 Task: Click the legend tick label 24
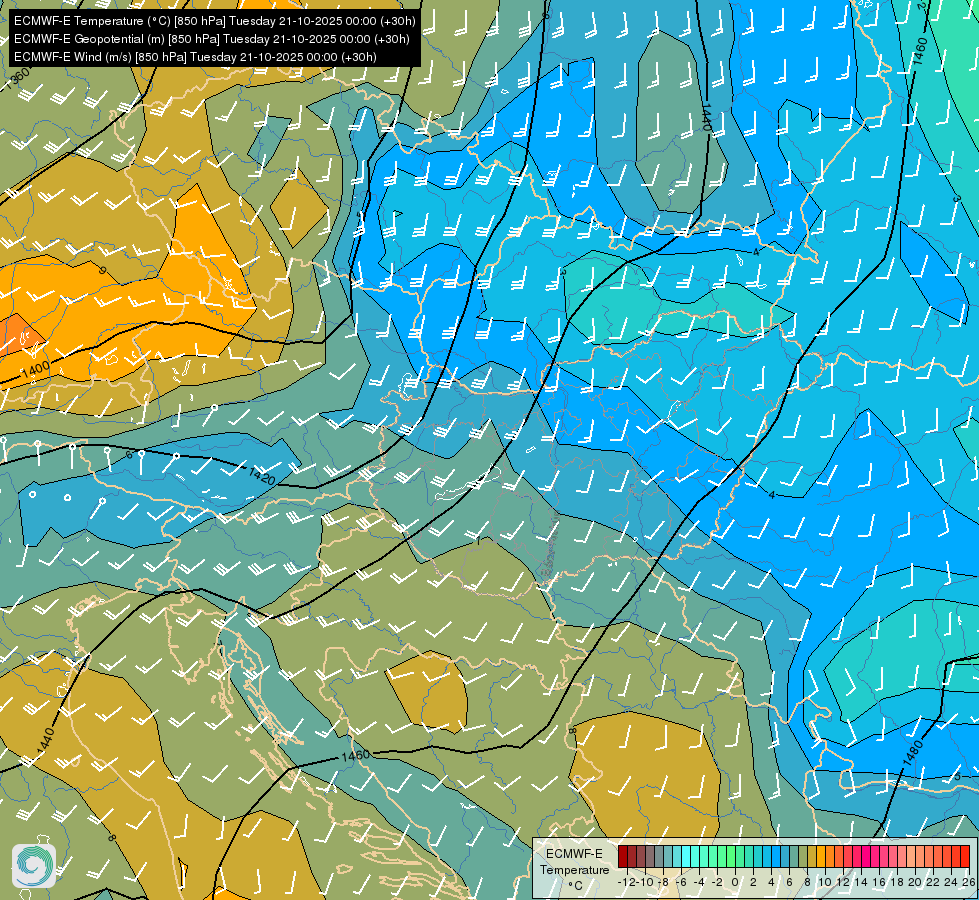click(951, 882)
